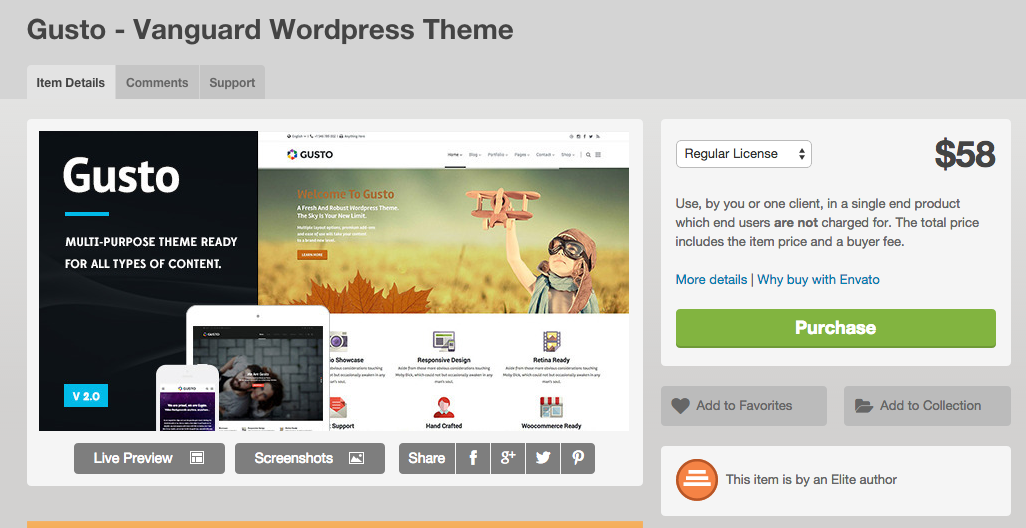Open the More details link

711,279
